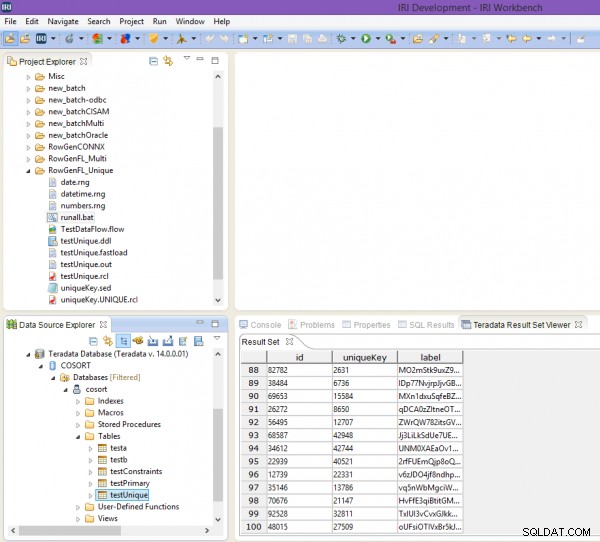Open Data Source Explorer View Menu triangle

pos(217,338)
